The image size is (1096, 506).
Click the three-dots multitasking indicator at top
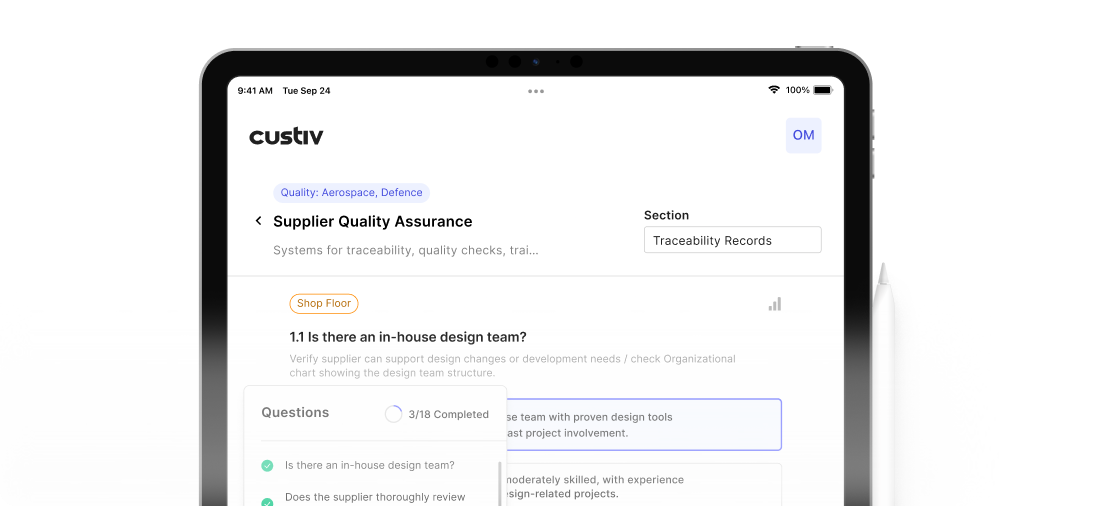[536, 91]
